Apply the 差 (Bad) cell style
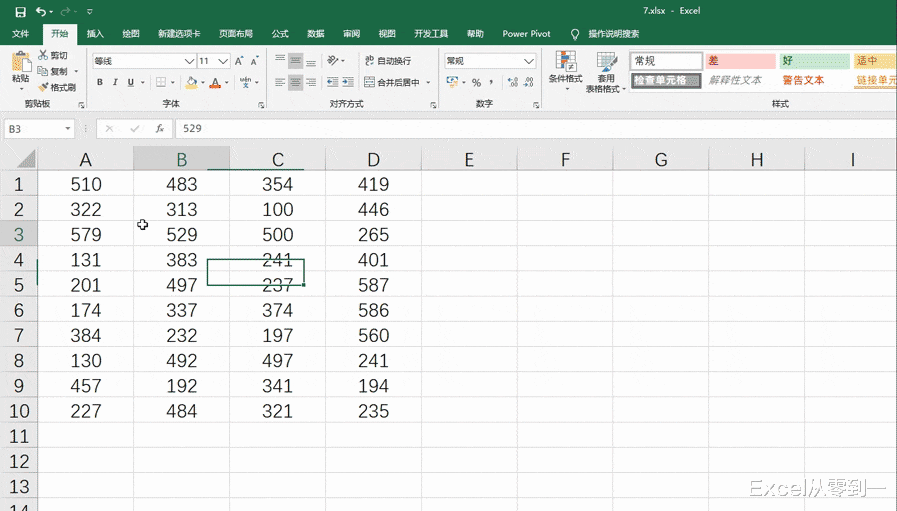897x511 pixels. coord(740,61)
